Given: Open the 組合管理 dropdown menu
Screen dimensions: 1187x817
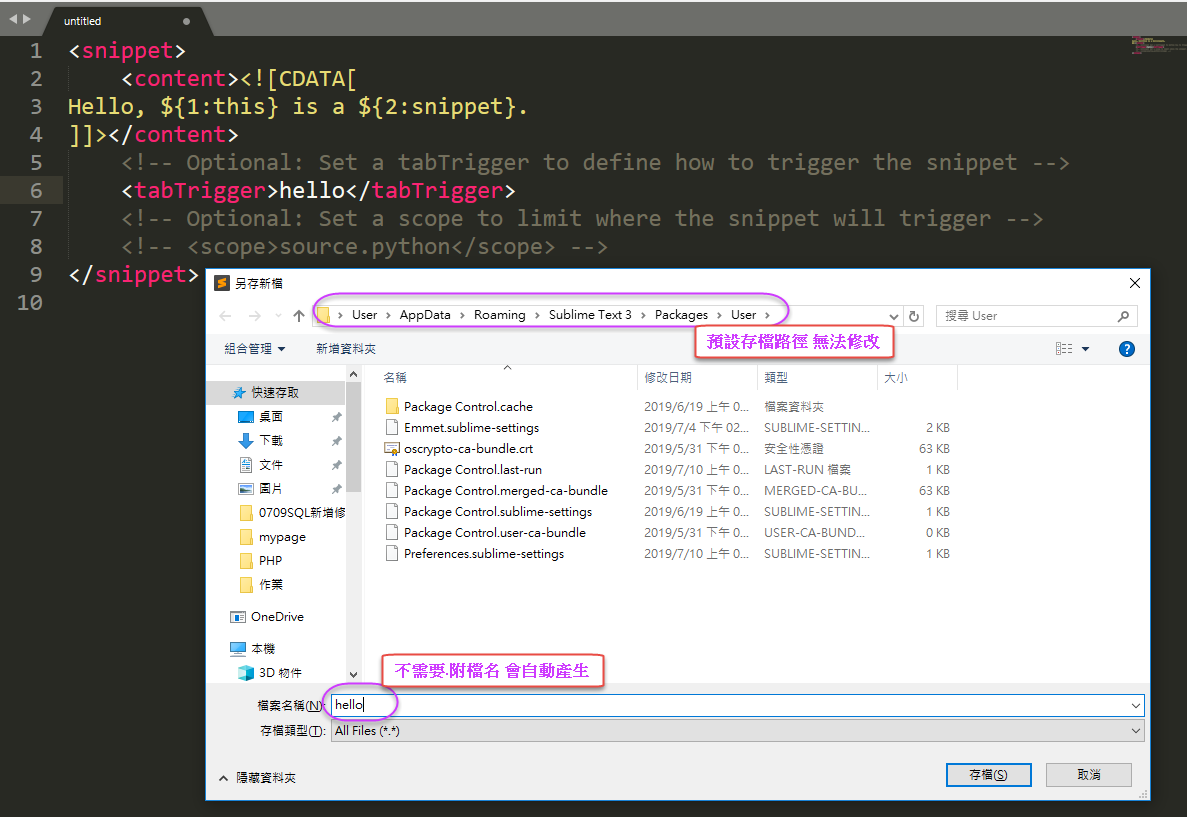Looking at the screenshot, I should [x=255, y=349].
